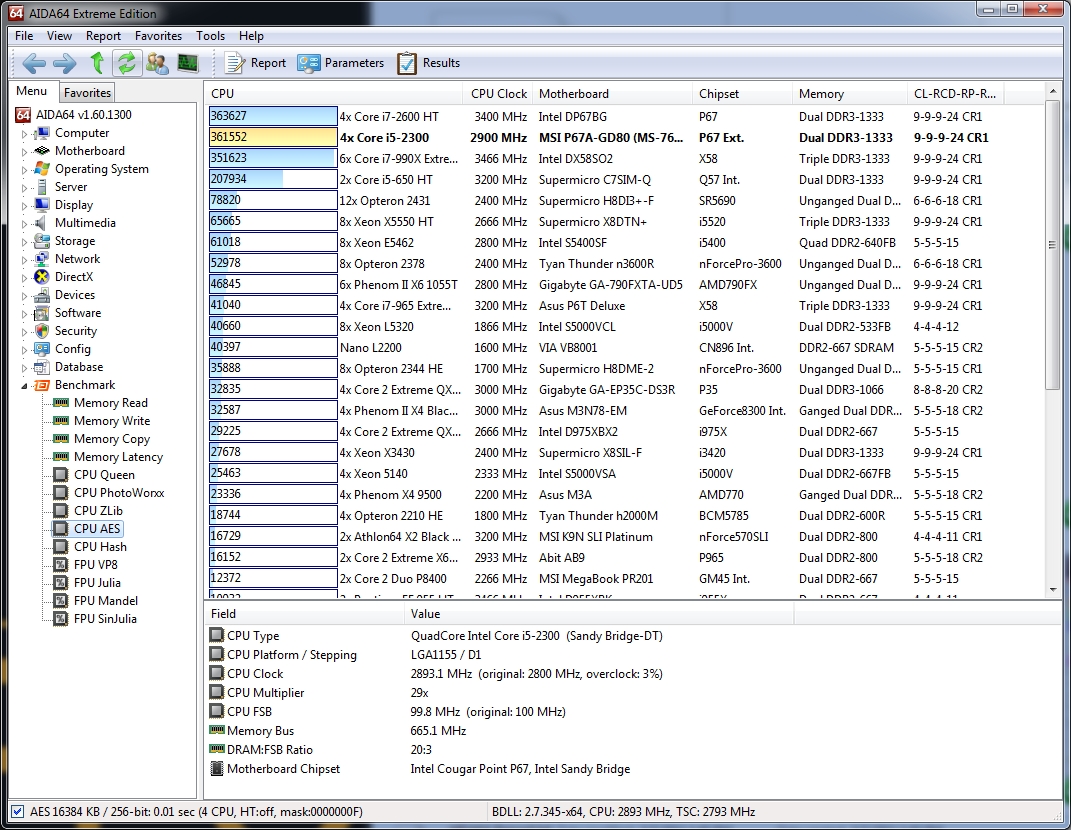Open benchmark Parameters in the toolbar

[x=340, y=63]
